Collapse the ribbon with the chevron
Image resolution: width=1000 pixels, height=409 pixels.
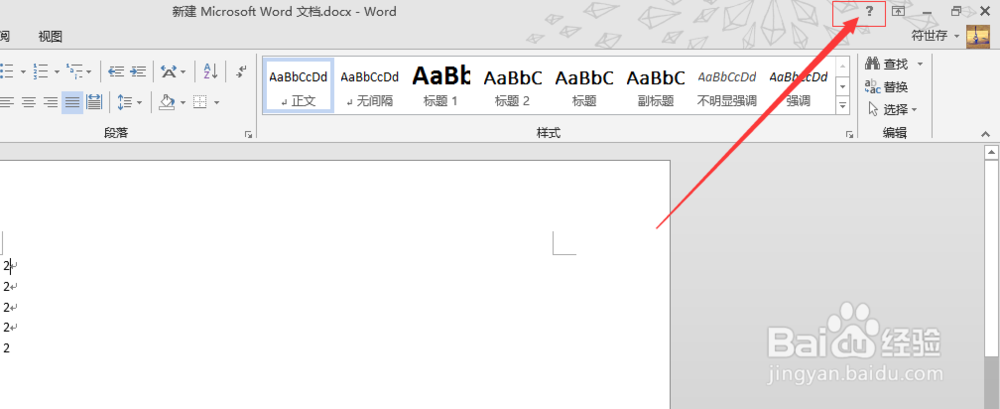985,134
